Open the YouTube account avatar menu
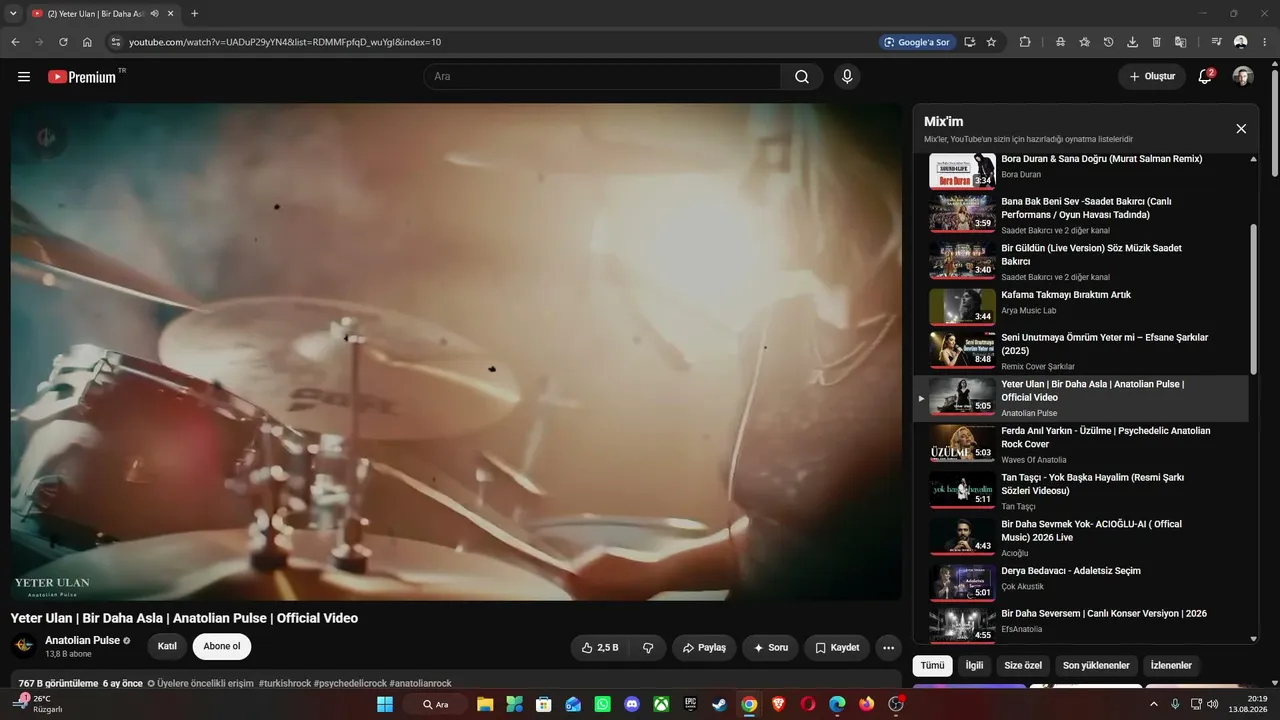This screenshot has width=1280, height=720. pyautogui.click(x=1243, y=77)
